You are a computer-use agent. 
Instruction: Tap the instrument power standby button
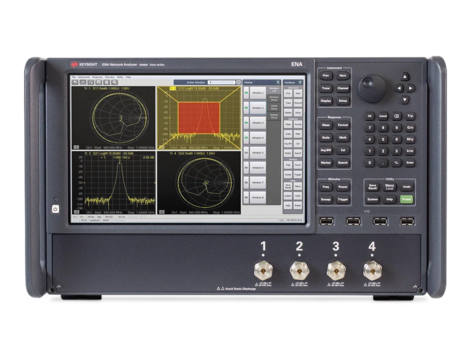tap(55, 209)
